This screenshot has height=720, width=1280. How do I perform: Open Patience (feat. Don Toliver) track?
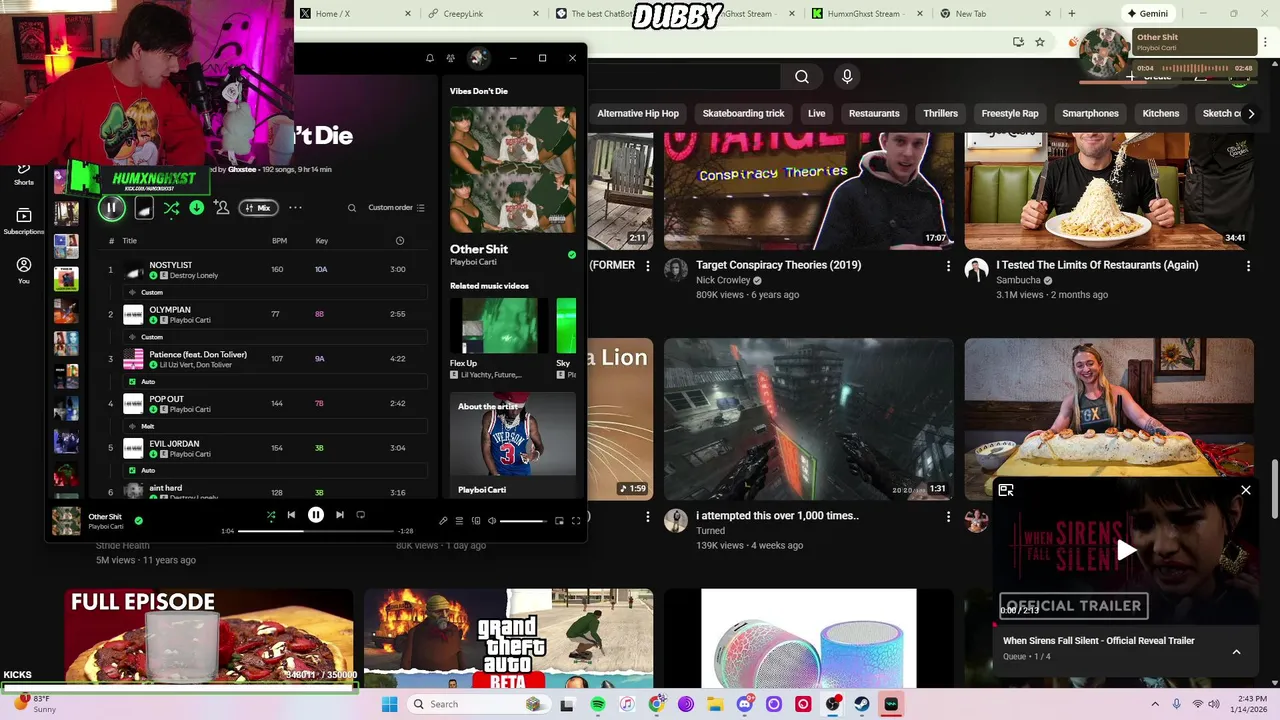[x=198, y=355]
